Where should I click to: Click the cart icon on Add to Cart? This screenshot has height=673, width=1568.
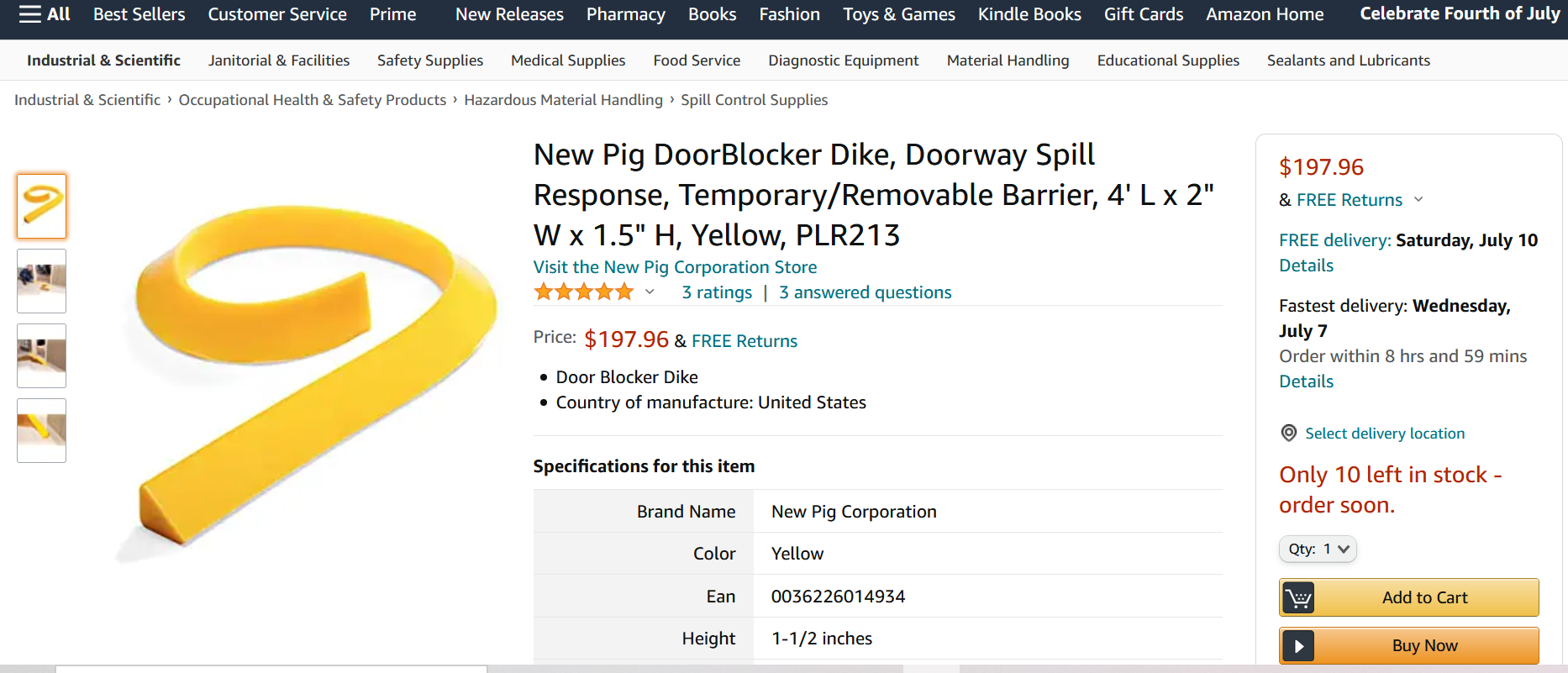tap(1298, 597)
